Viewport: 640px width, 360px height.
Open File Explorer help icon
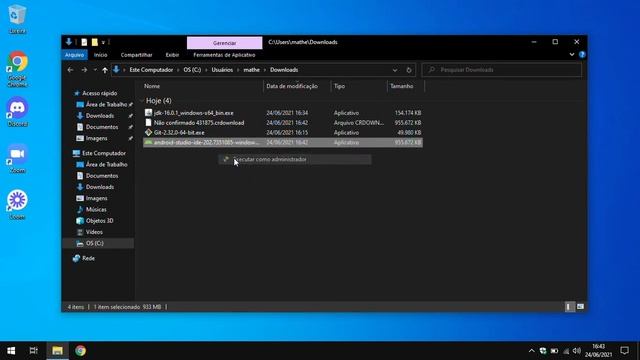(x=582, y=54)
